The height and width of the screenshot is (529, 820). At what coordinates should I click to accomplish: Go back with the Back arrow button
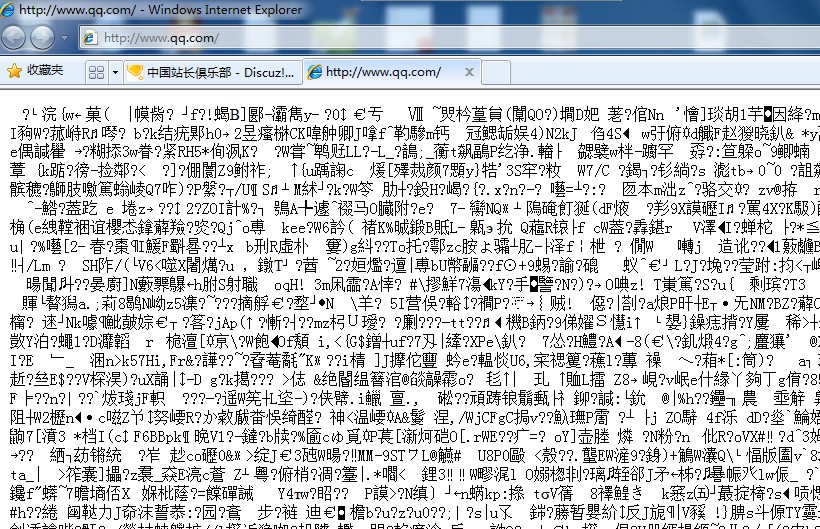[x=14, y=37]
